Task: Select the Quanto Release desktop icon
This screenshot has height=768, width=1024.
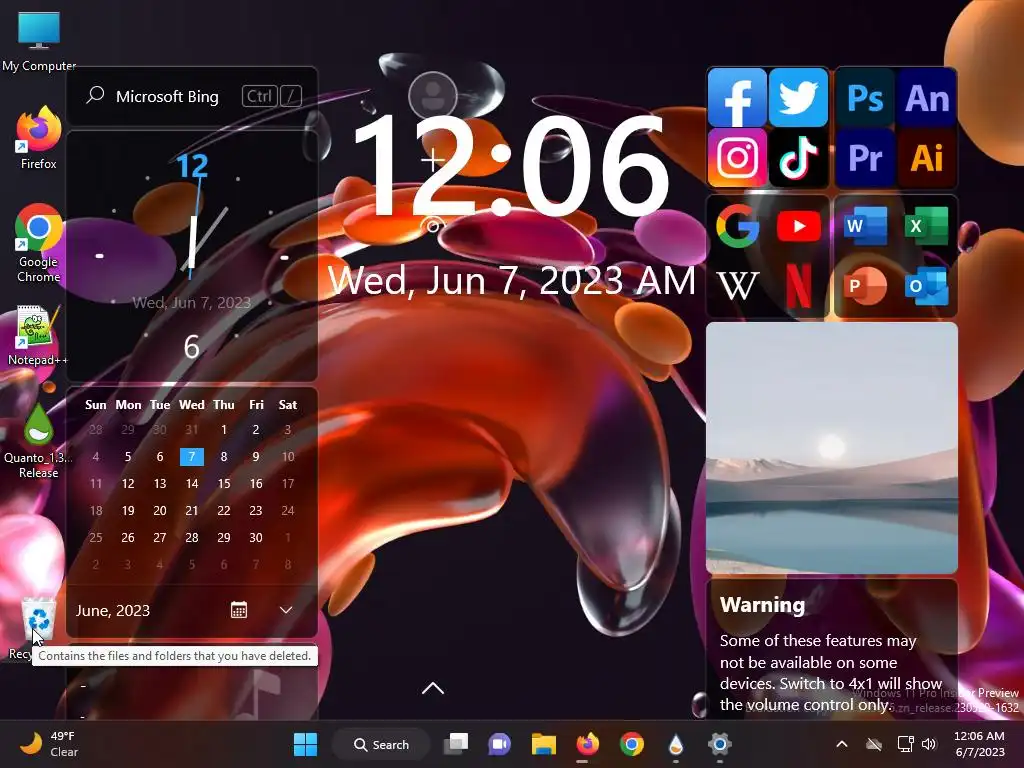Action: coord(39,441)
